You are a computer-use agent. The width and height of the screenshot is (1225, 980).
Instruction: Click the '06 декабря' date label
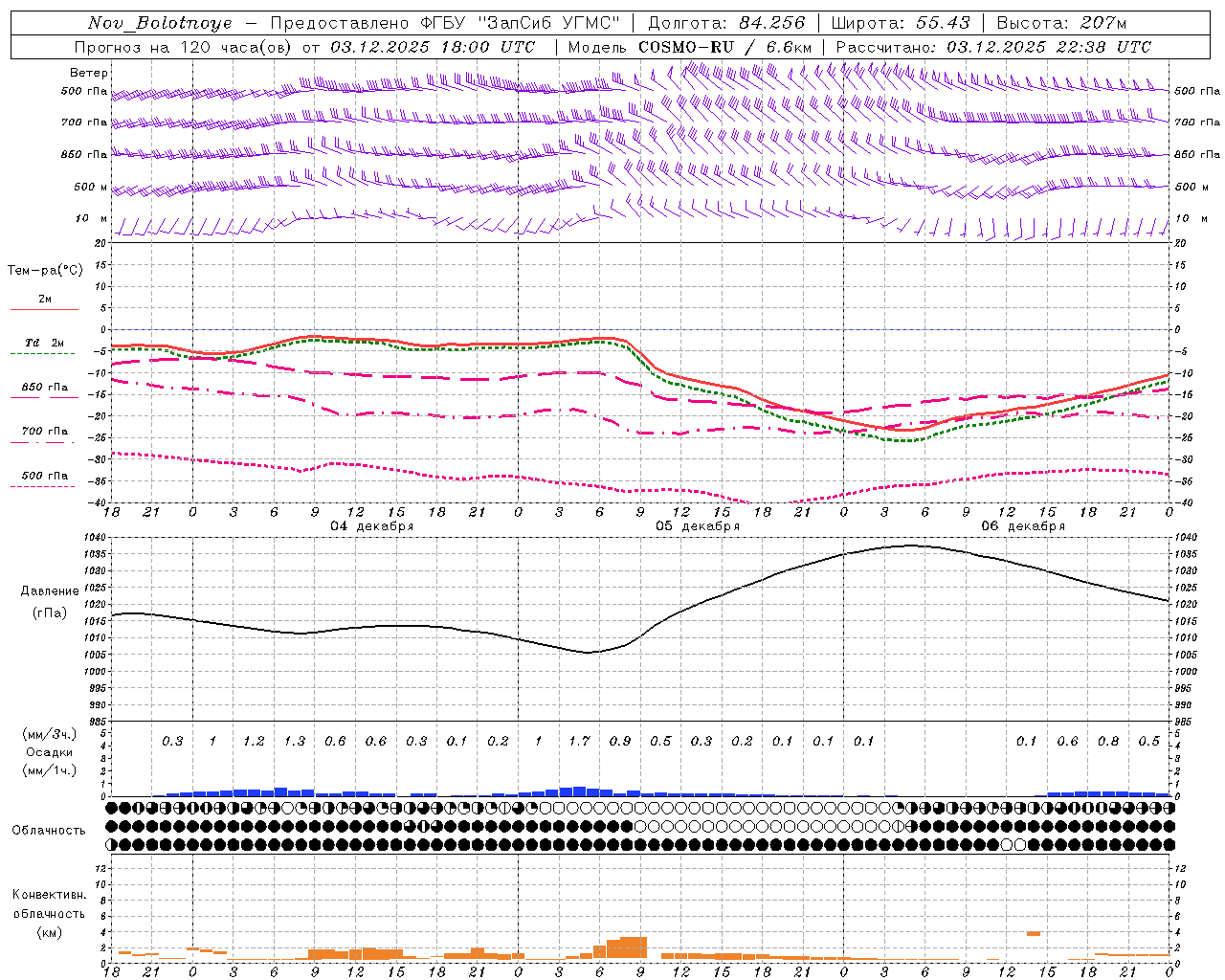pos(1023,525)
